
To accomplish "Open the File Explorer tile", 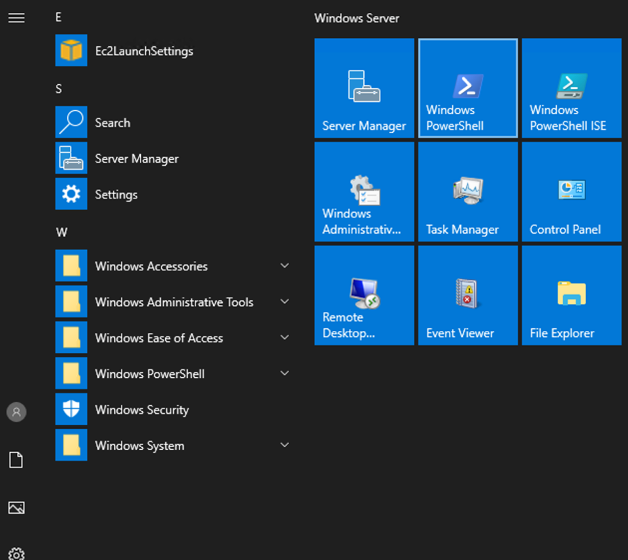I will click(572, 296).
